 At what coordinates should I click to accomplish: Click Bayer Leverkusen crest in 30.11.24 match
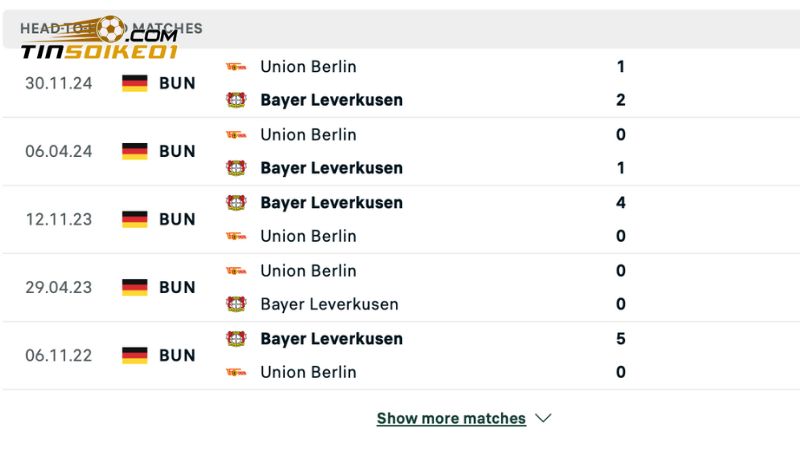point(236,100)
